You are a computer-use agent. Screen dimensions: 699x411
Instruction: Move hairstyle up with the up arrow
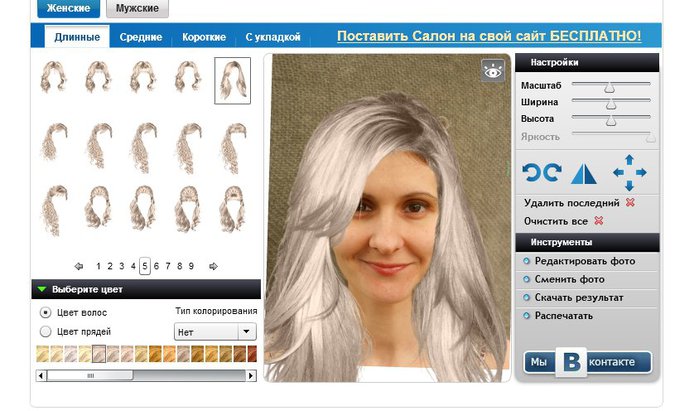click(x=629, y=160)
